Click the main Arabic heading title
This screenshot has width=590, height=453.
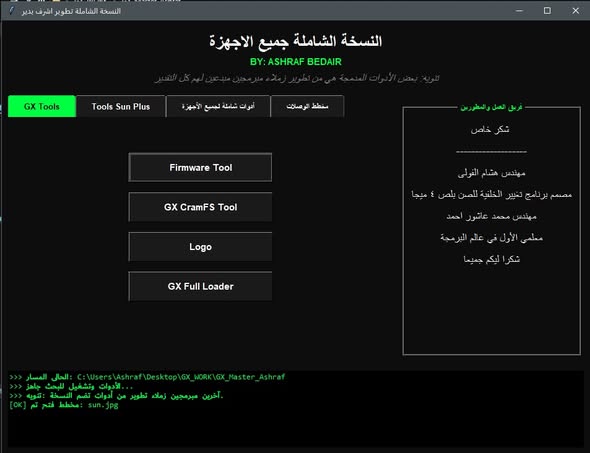click(296, 41)
